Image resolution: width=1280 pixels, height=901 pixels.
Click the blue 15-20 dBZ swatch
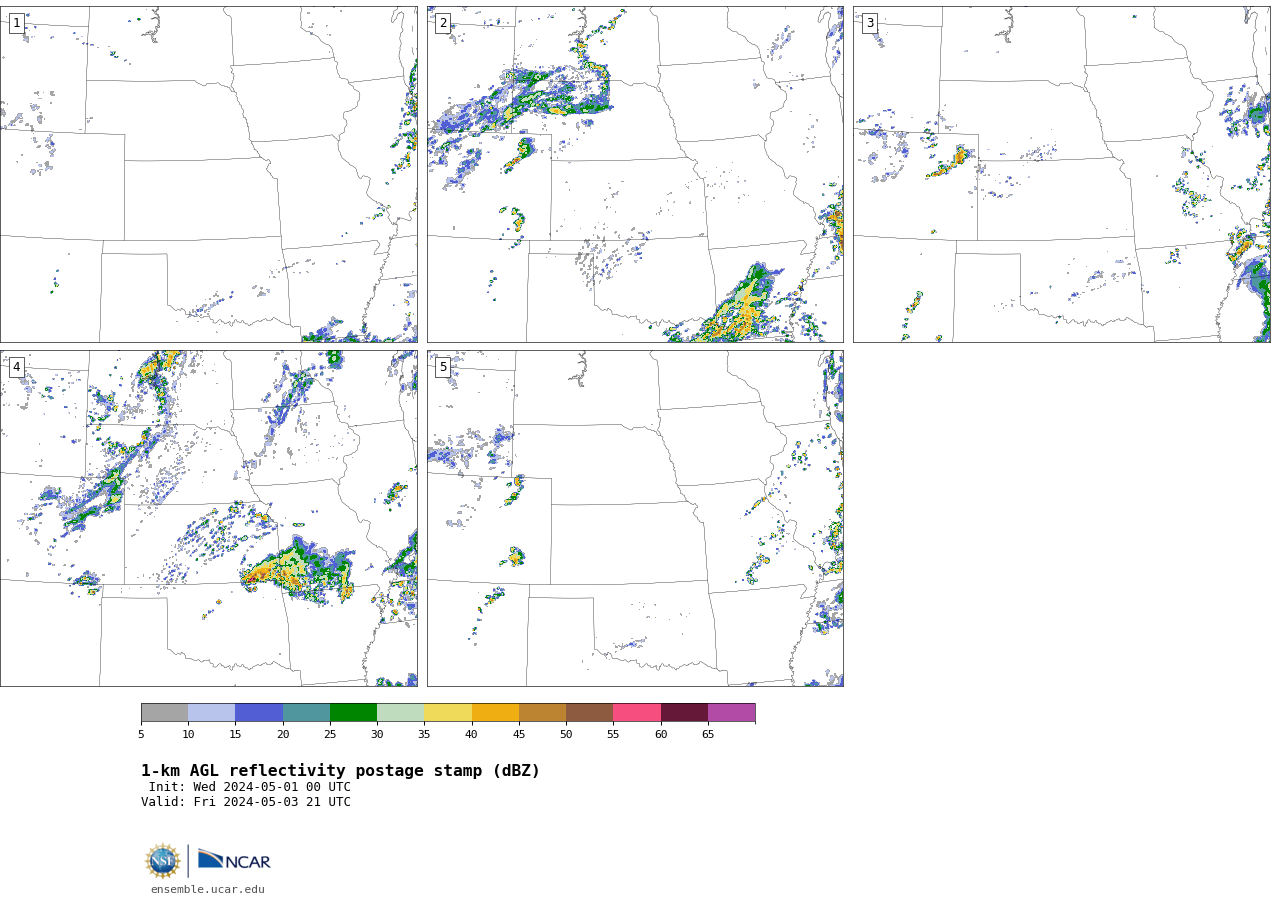click(x=259, y=712)
